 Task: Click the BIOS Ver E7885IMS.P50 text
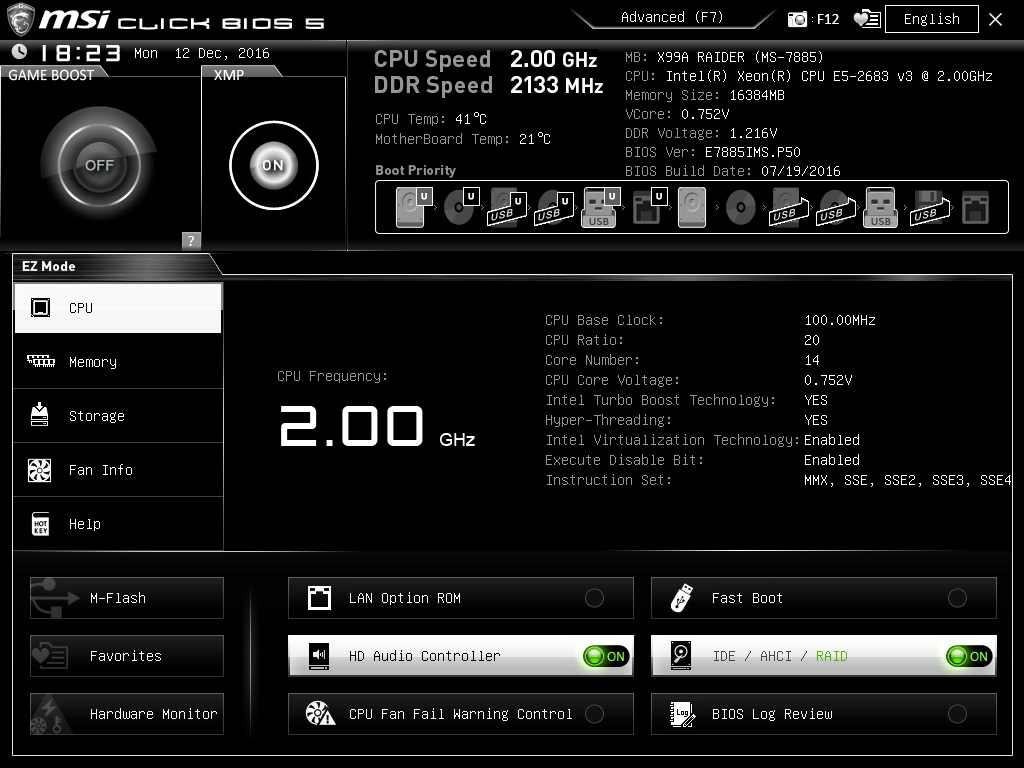click(753, 152)
